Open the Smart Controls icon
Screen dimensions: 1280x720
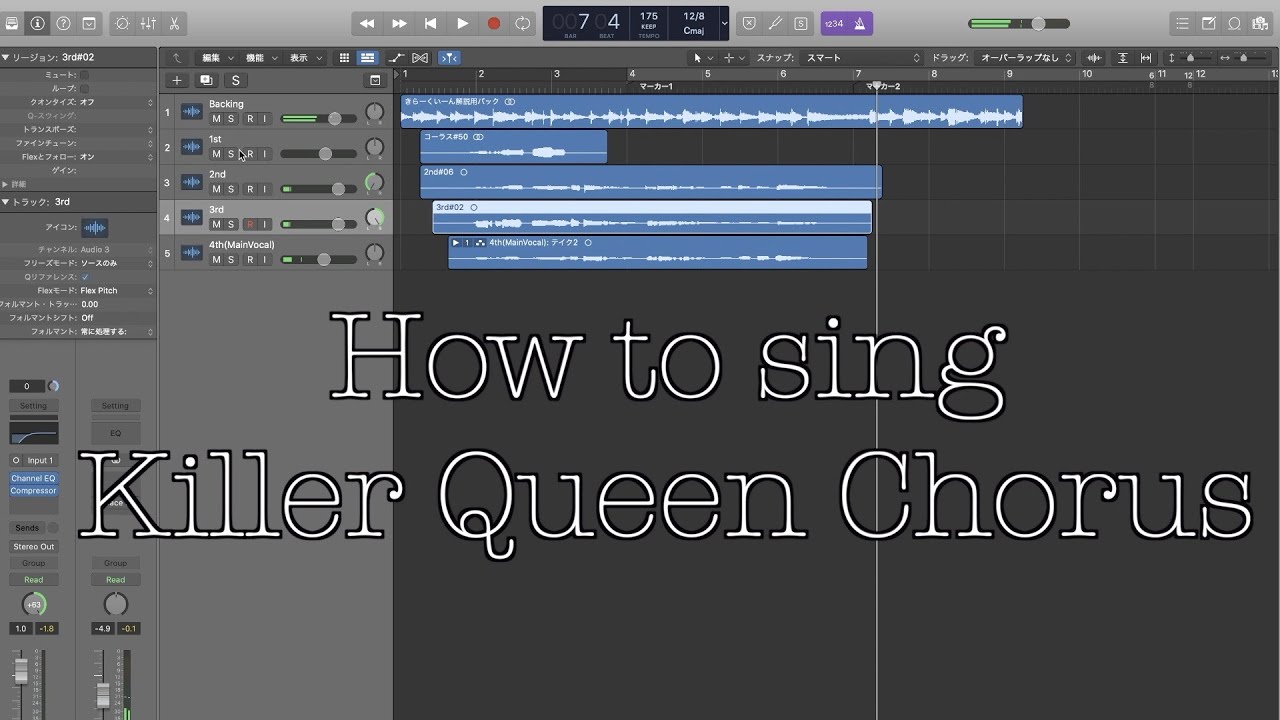click(123, 23)
